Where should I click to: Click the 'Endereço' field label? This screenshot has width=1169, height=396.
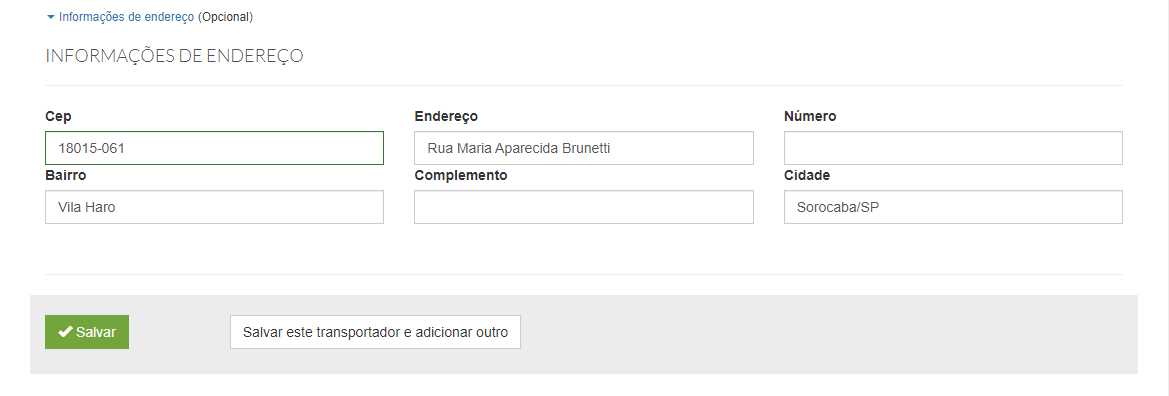tap(446, 116)
